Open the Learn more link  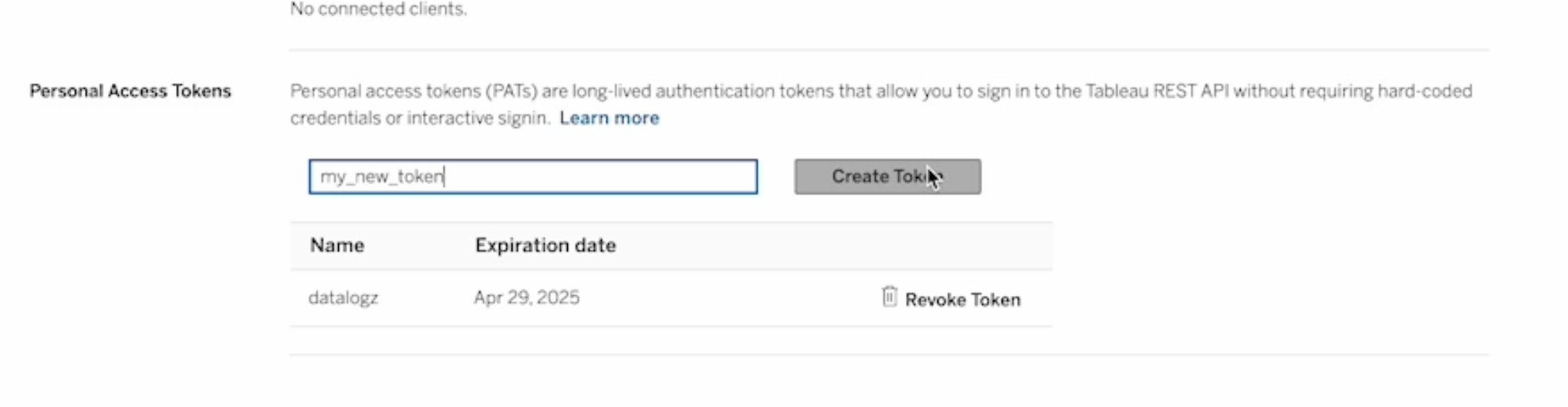(x=609, y=118)
